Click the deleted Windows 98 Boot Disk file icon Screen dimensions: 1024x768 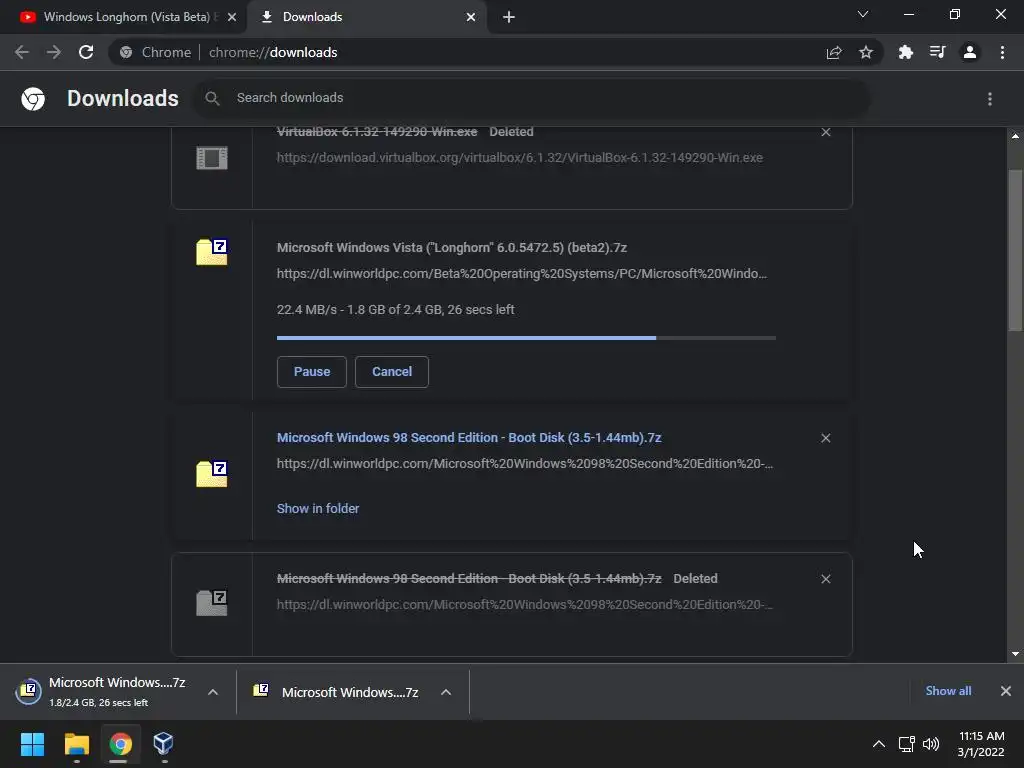click(212, 602)
